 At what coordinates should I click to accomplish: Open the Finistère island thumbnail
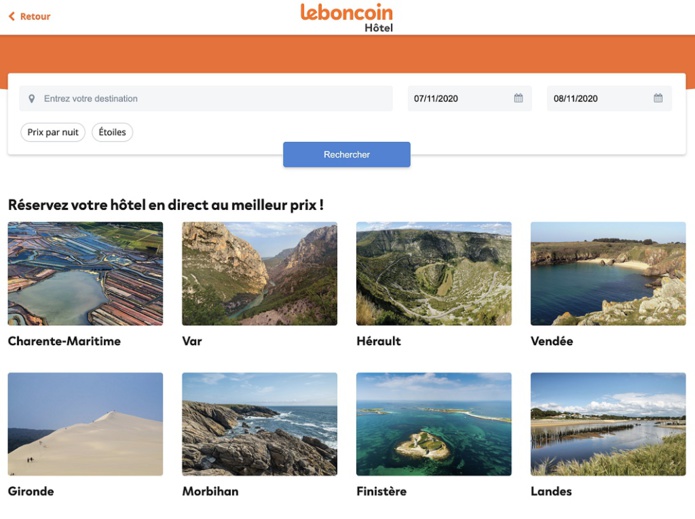[433, 424]
